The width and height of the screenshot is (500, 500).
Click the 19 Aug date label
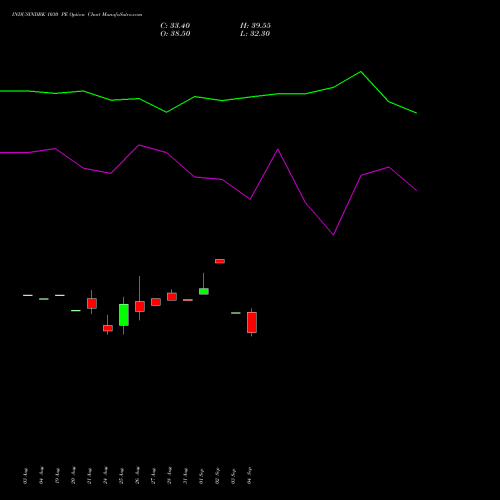tap(58, 476)
